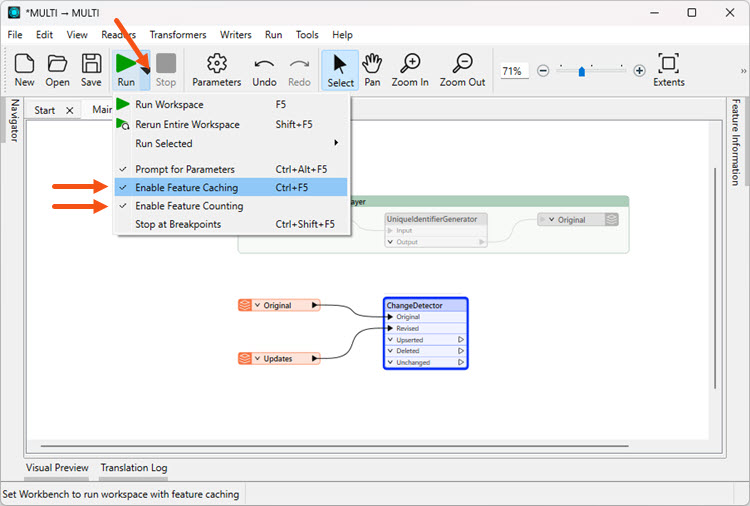The image size is (750, 506).
Task: Expand the Deleted port chevron
Action: pyautogui.click(x=391, y=351)
